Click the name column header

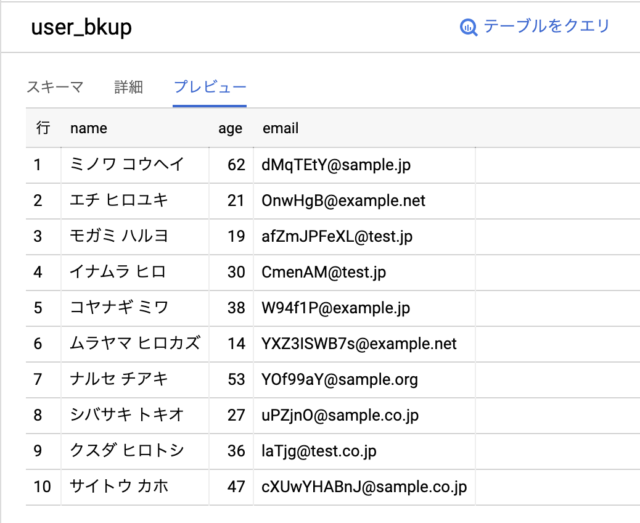89,129
